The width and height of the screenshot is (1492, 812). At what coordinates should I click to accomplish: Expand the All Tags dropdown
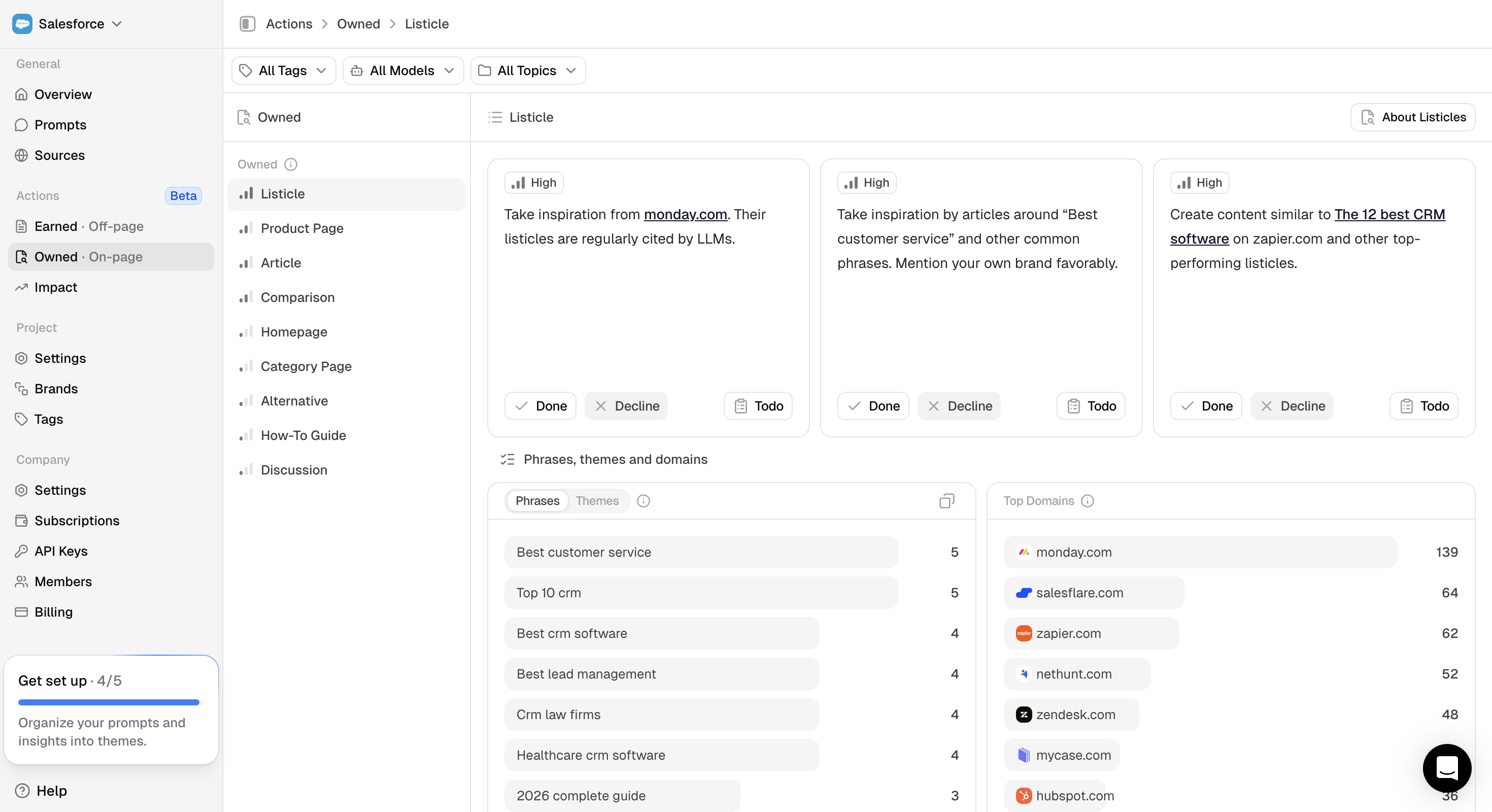coord(283,71)
